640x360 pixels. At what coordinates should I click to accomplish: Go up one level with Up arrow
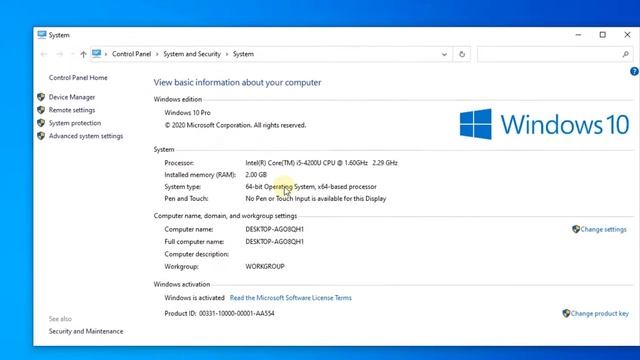[83, 54]
